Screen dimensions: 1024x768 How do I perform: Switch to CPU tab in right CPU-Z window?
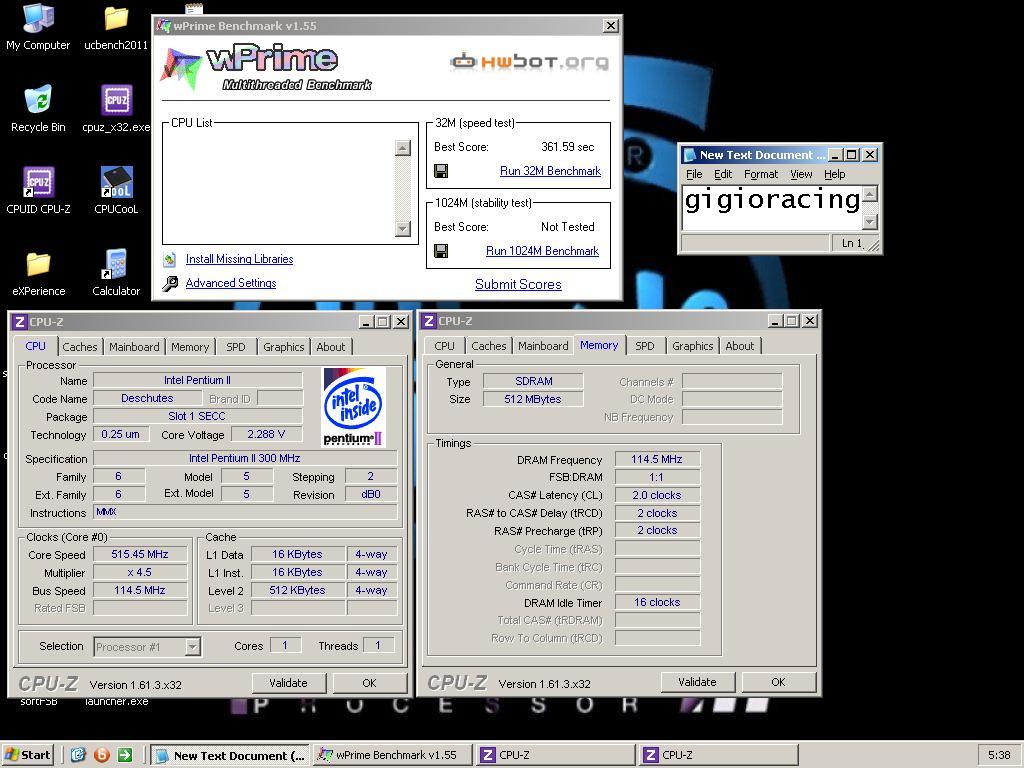[x=444, y=346]
